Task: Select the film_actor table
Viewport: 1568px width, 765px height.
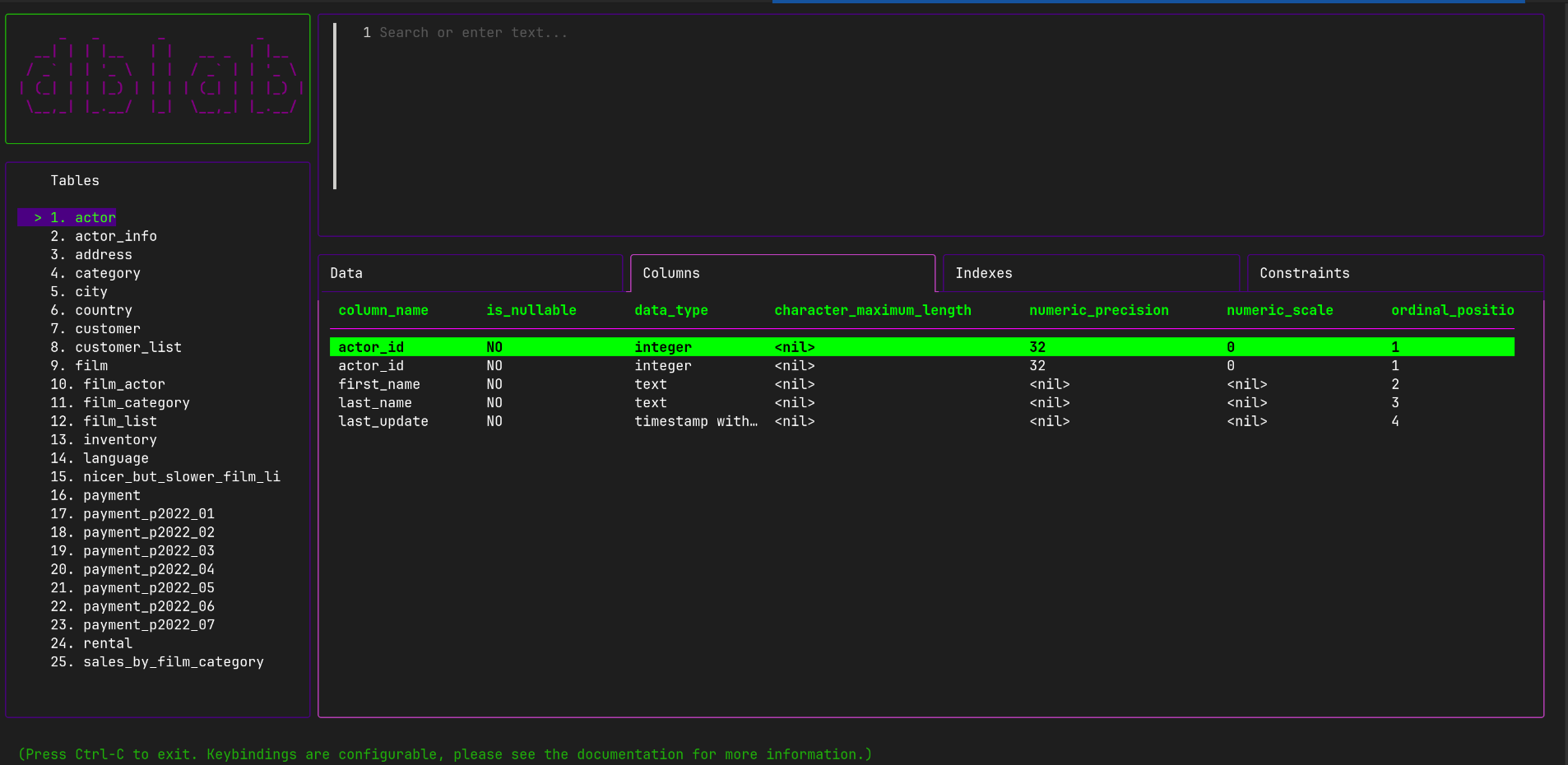Action: click(108, 384)
